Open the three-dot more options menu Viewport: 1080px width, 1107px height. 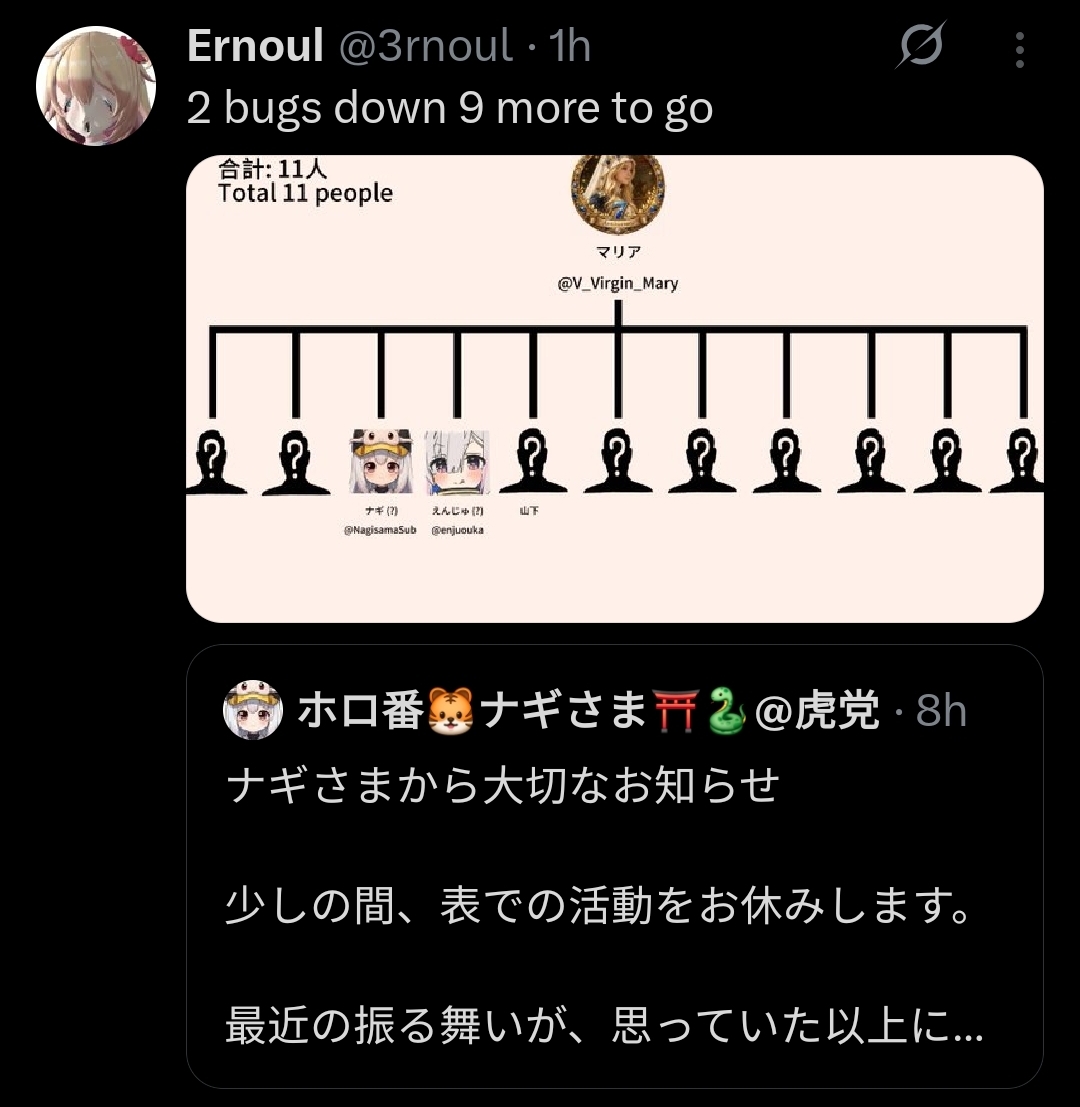(x=1020, y=49)
